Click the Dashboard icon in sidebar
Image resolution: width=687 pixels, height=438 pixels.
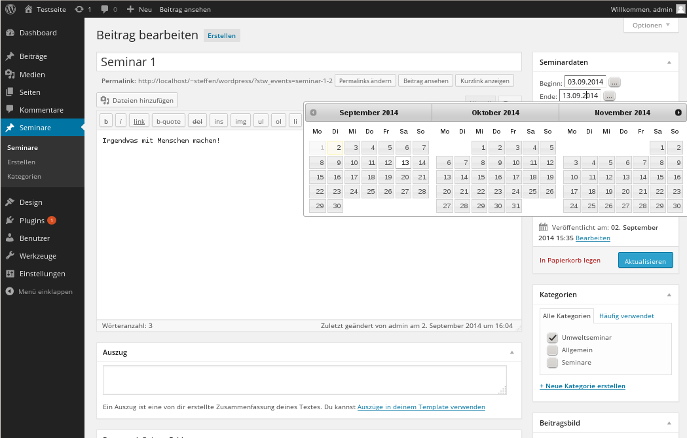pos(9,33)
